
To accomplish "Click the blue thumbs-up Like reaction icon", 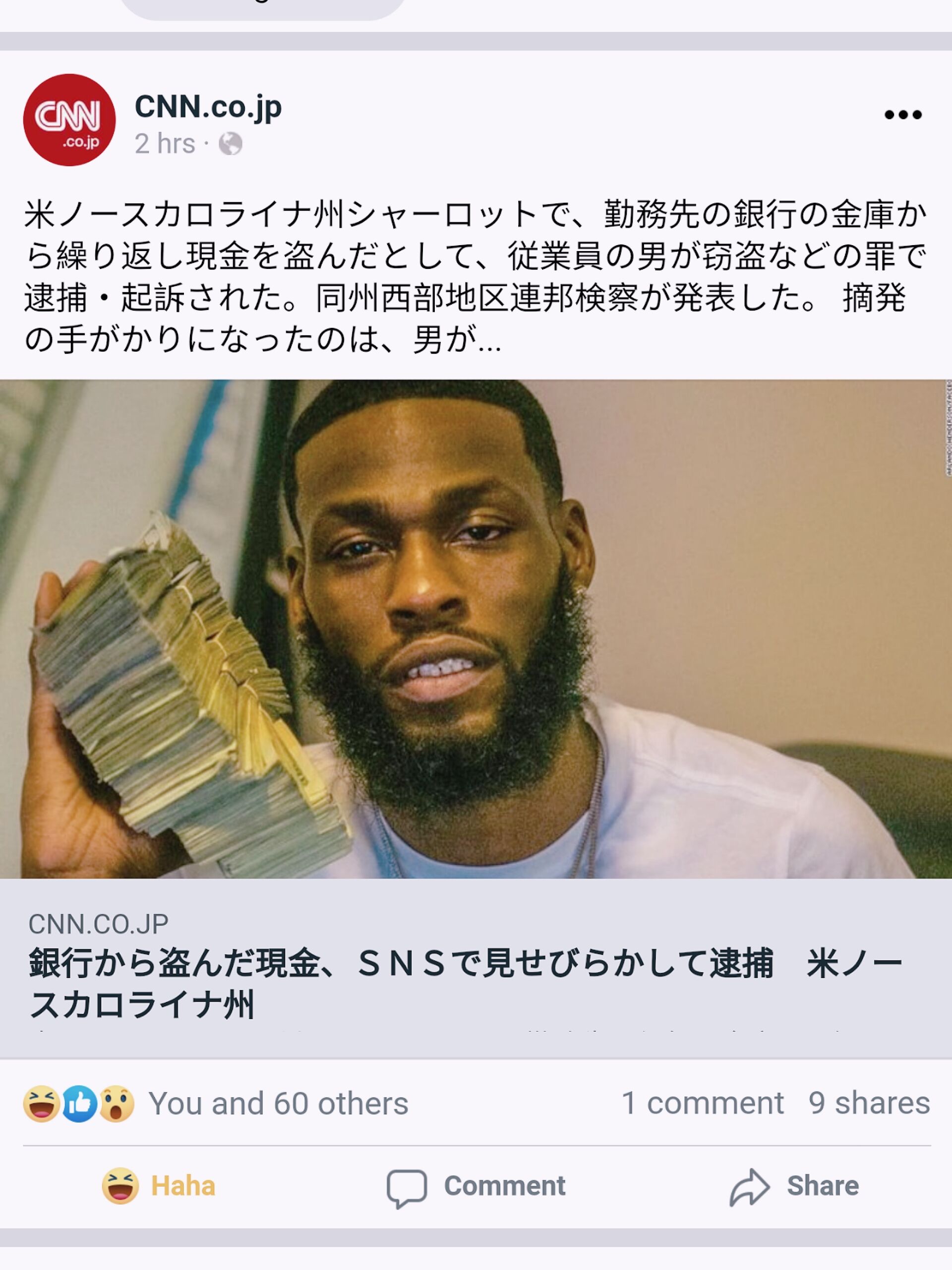I will coord(79,1103).
